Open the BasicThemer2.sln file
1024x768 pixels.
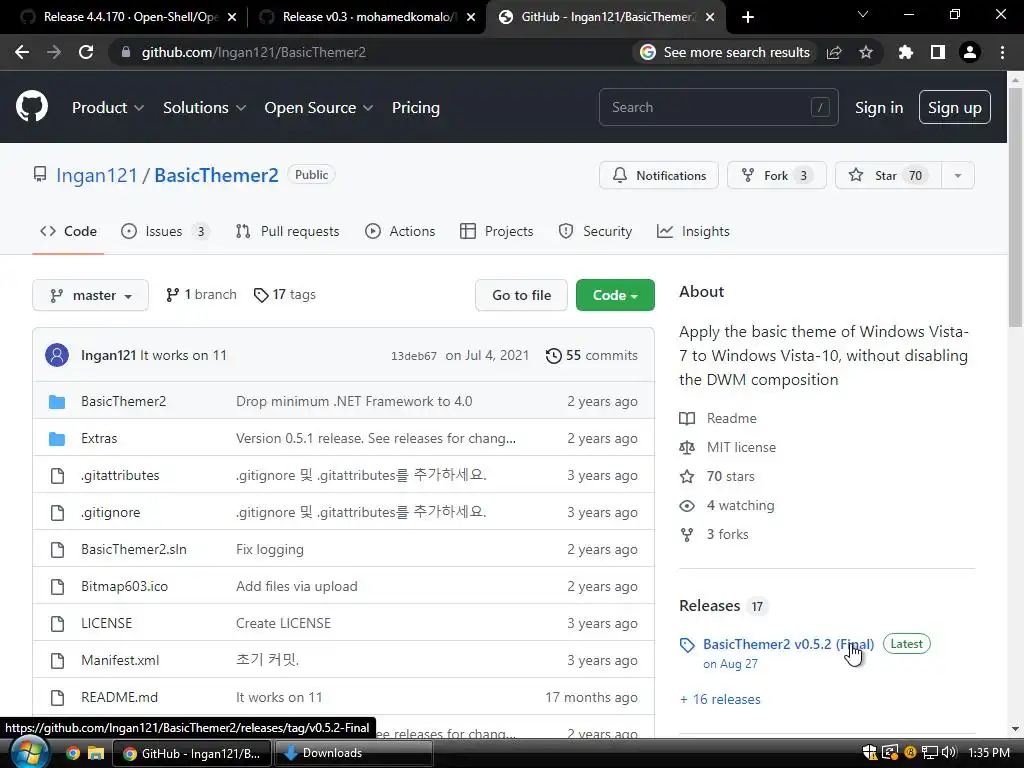click(x=134, y=549)
